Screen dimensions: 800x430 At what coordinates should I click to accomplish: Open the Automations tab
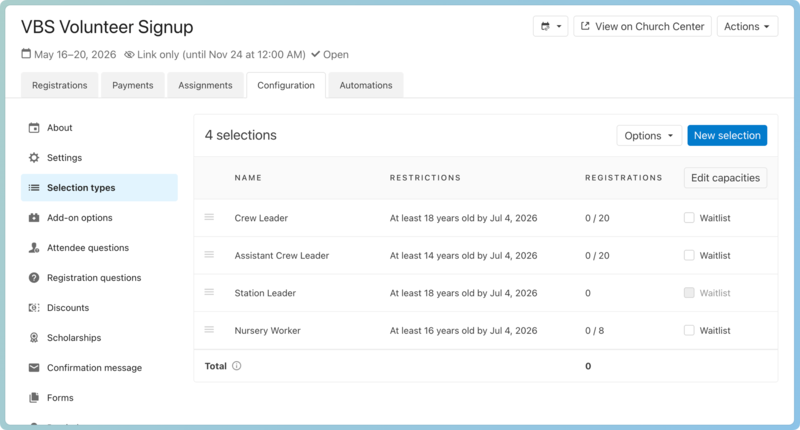pos(365,86)
